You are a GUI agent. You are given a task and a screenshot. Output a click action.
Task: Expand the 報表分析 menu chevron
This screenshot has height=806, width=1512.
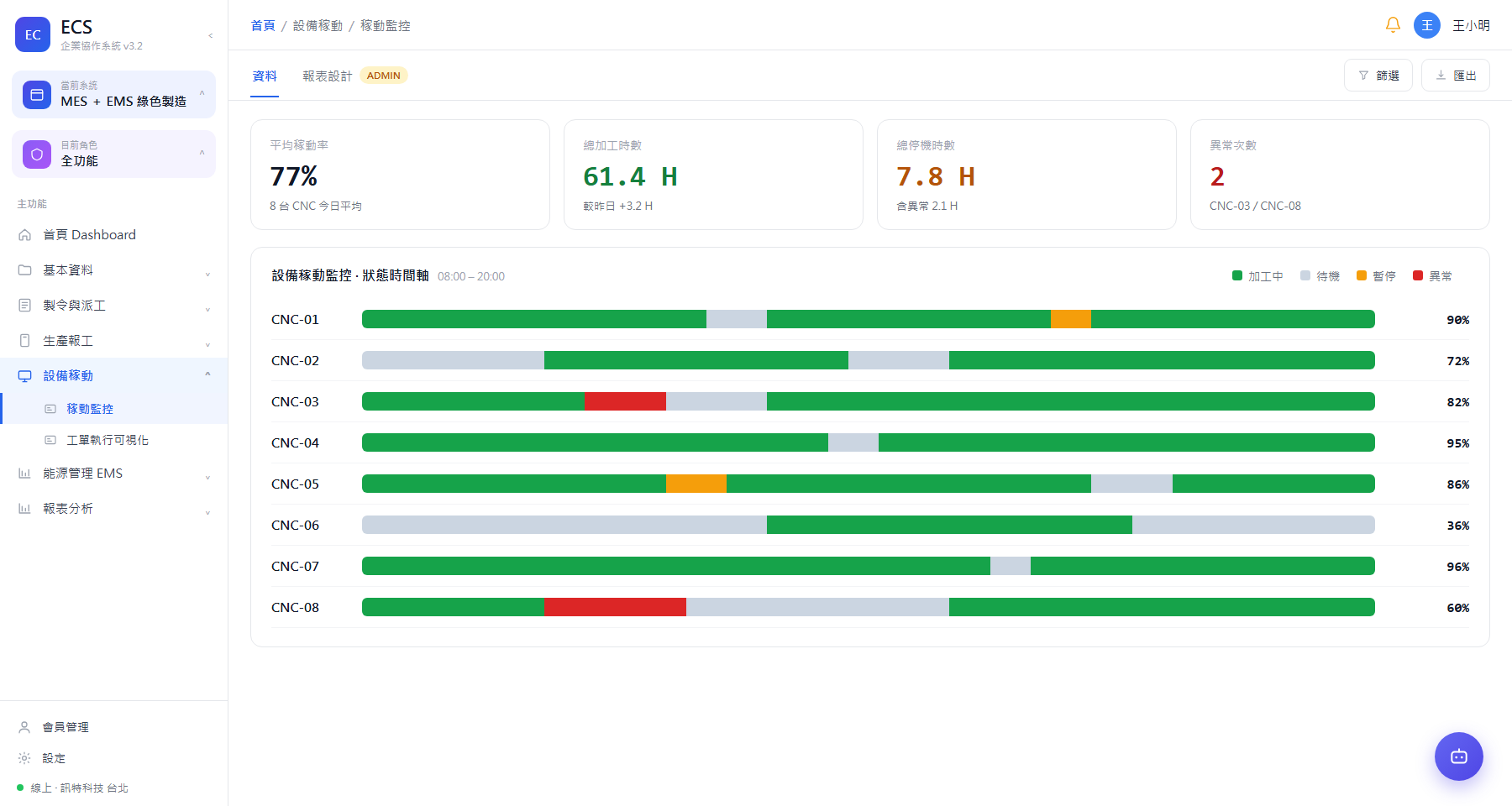(x=207, y=512)
